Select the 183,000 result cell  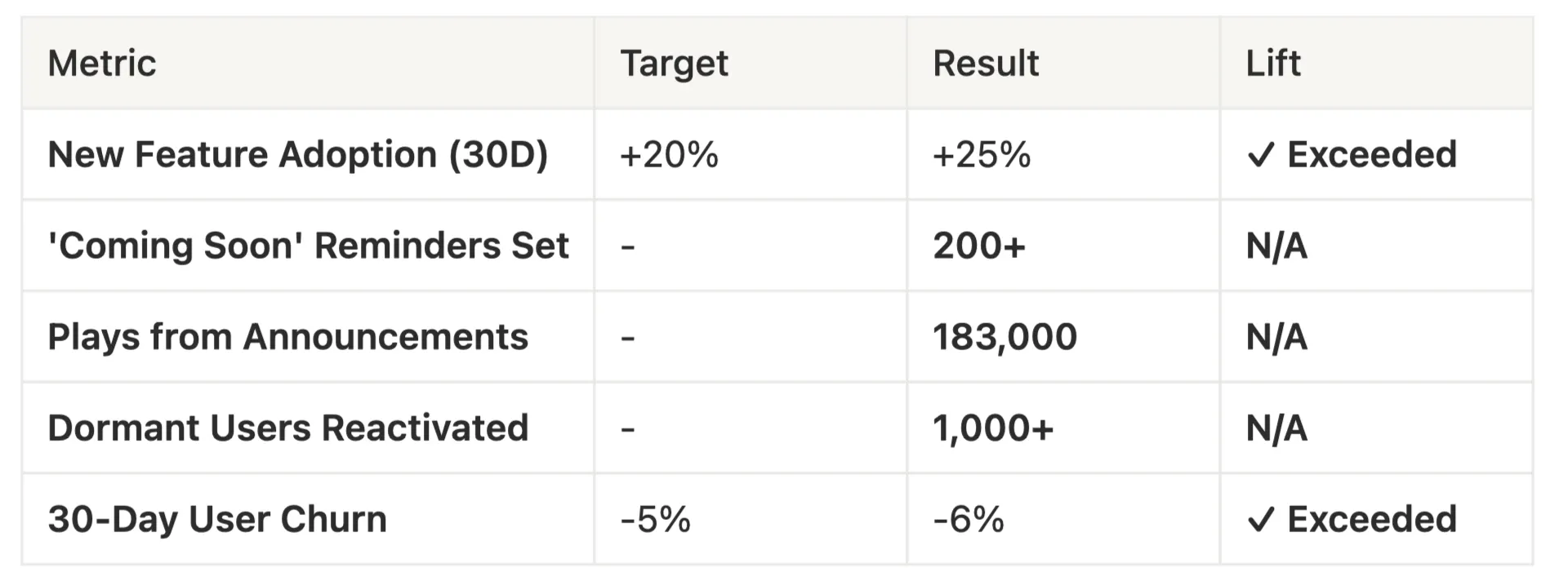1004,337
